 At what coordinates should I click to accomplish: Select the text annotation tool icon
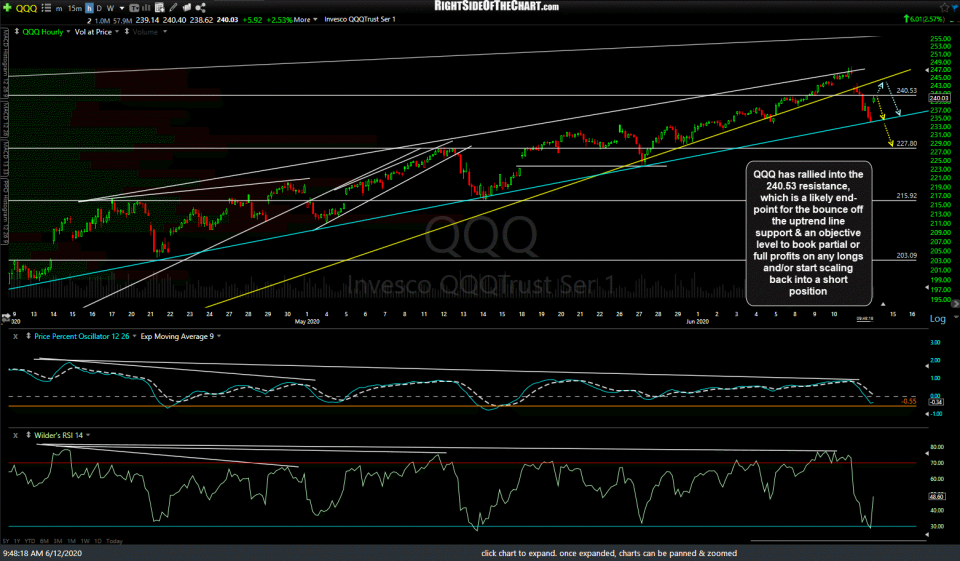134,8
